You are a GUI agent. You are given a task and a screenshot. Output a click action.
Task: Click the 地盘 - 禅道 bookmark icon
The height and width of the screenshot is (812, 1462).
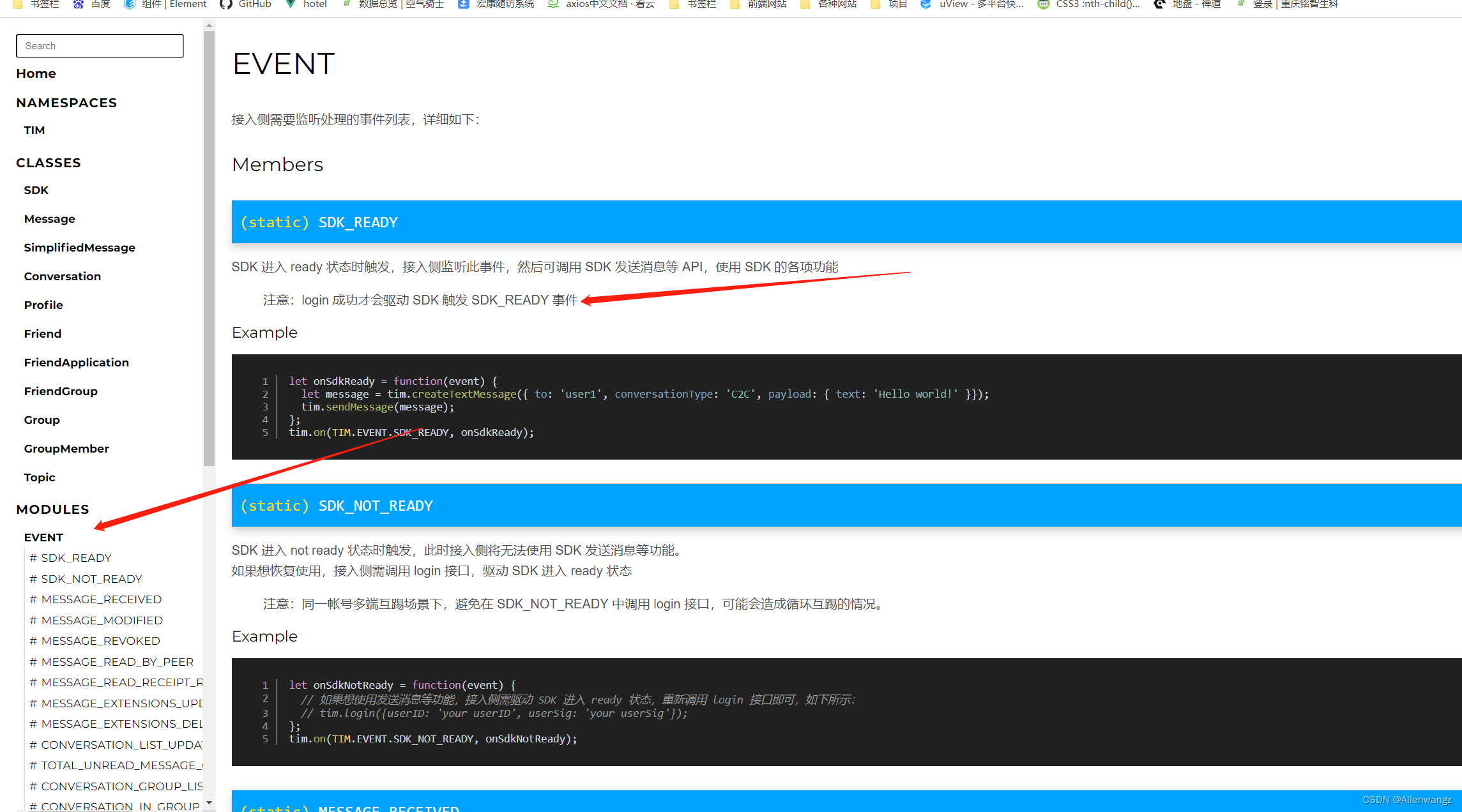1159,4
